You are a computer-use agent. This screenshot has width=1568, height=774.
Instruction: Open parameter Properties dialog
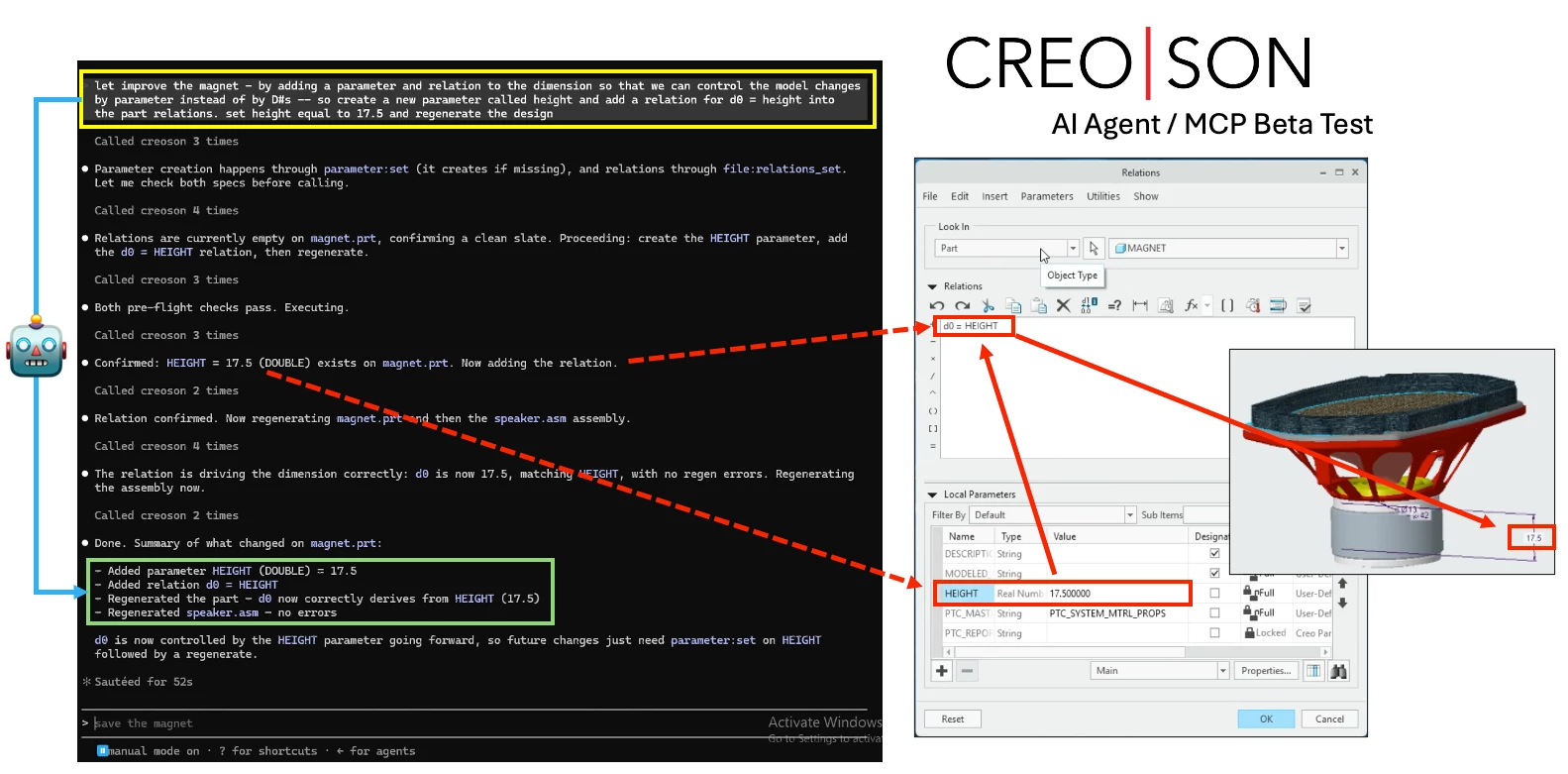[1266, 671]
